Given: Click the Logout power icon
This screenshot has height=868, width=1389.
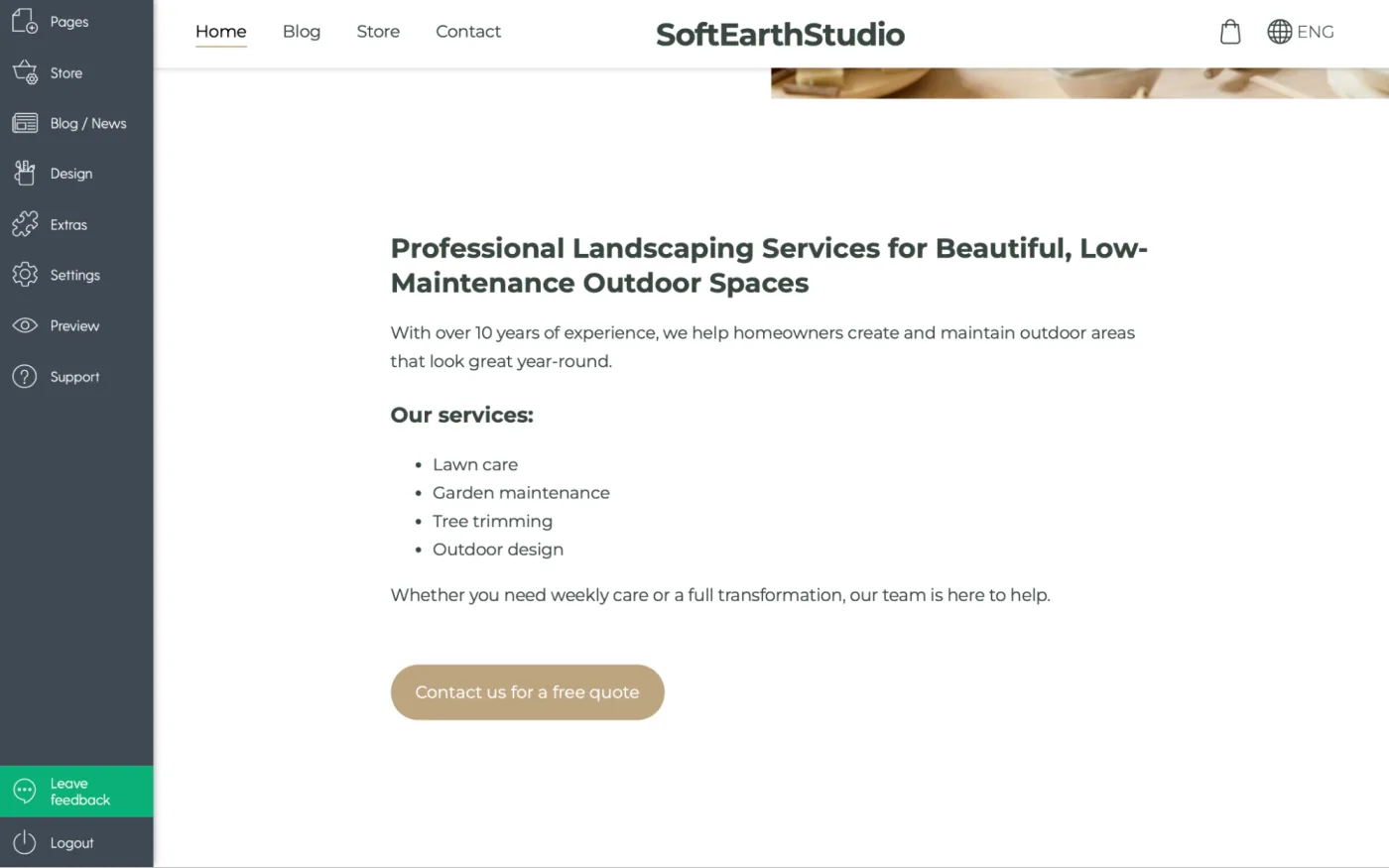Looking at the screenshot, I should click(x=24, y=842).
